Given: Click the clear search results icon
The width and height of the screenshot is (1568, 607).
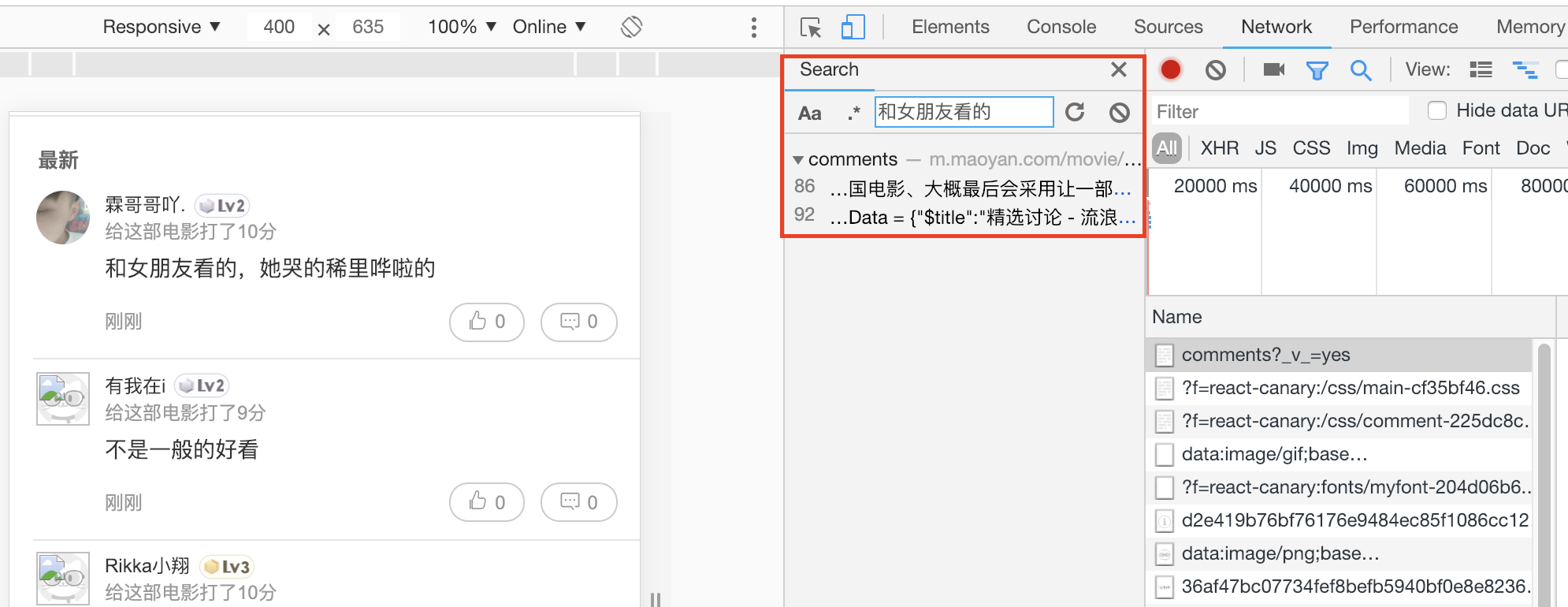Looking at the screenshot, I should (1120, 113).
